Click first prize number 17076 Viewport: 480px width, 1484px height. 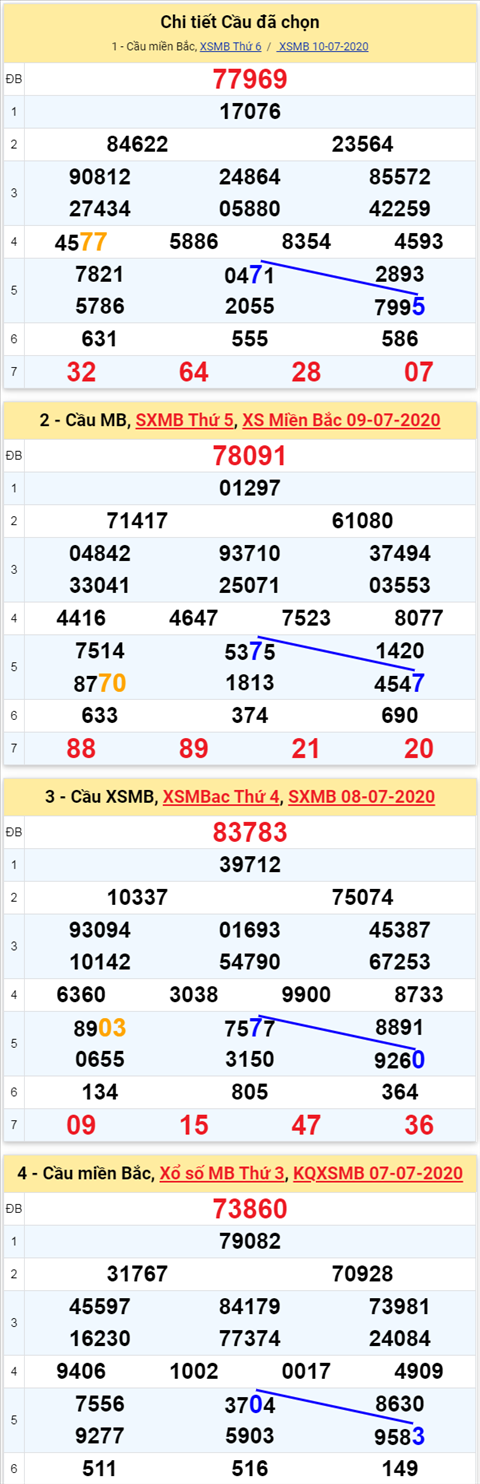250,111
